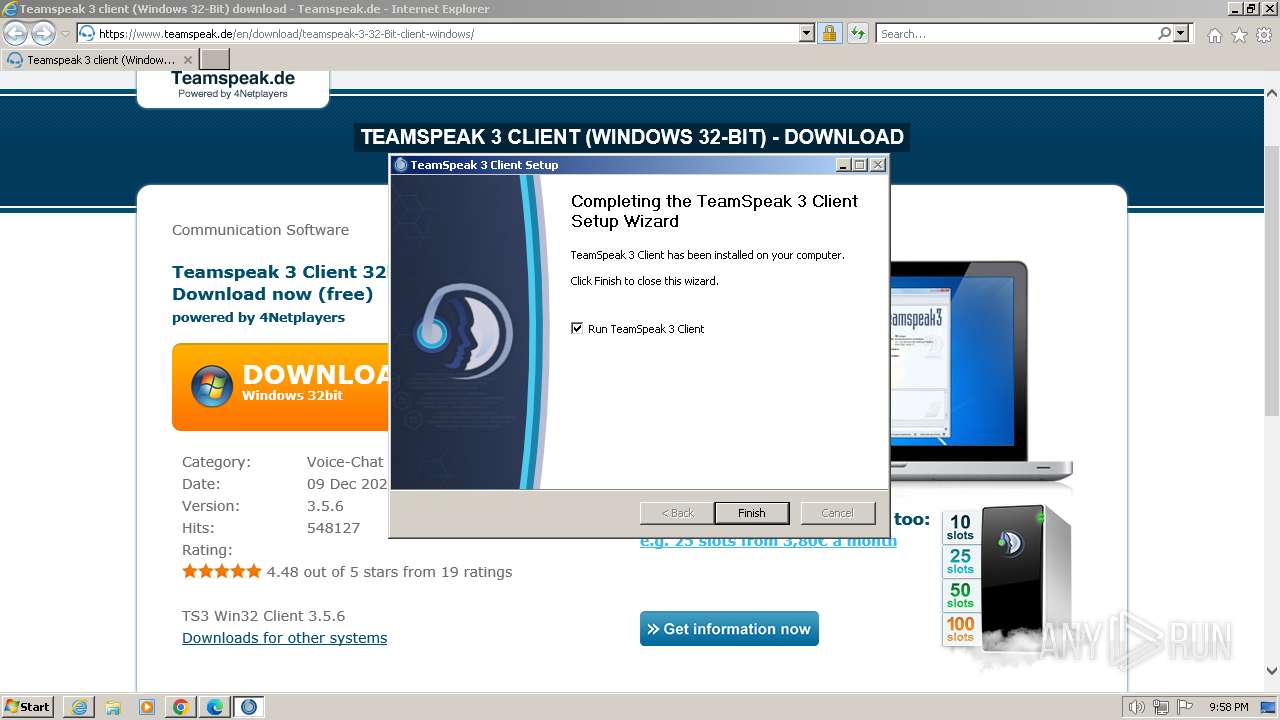Viewport: 1280px width, 720px height.
Task: Open the Windows Start menu
Action: 28,706
